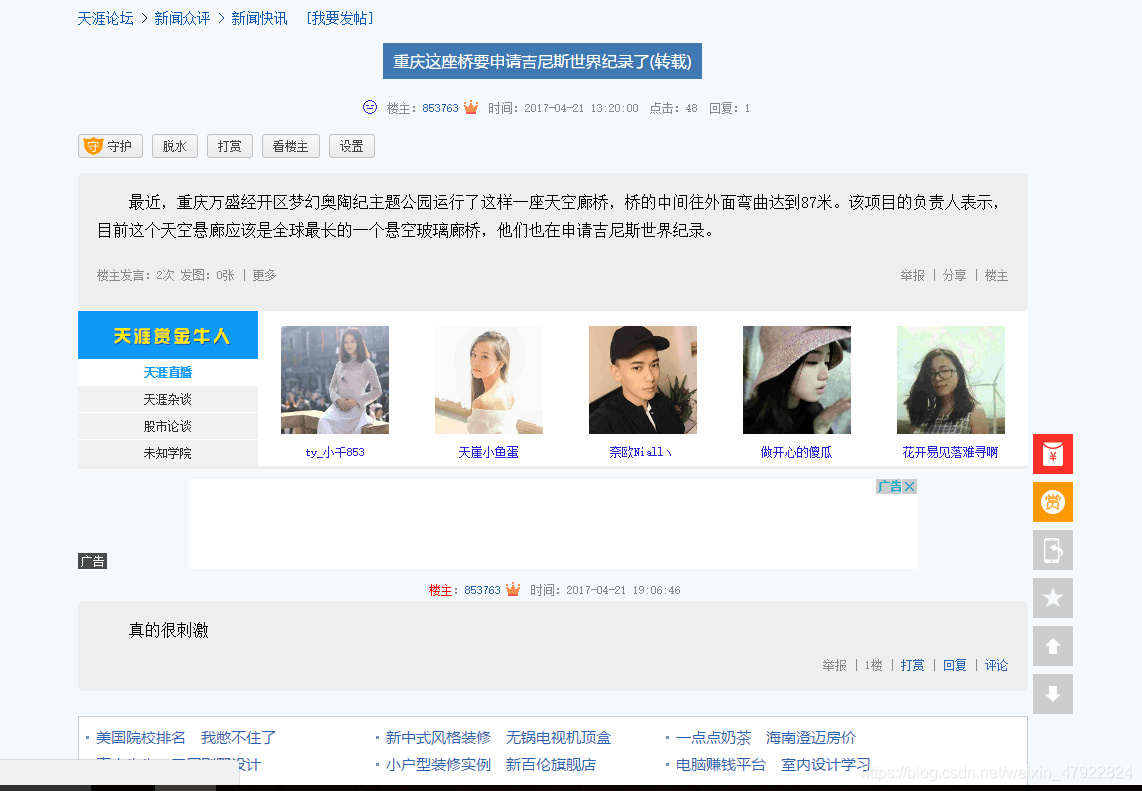Image resolution: width=1142 pixels, height=791 pixels.
Task: Click the 1楼 floor label in the reply
Action: 874,665
